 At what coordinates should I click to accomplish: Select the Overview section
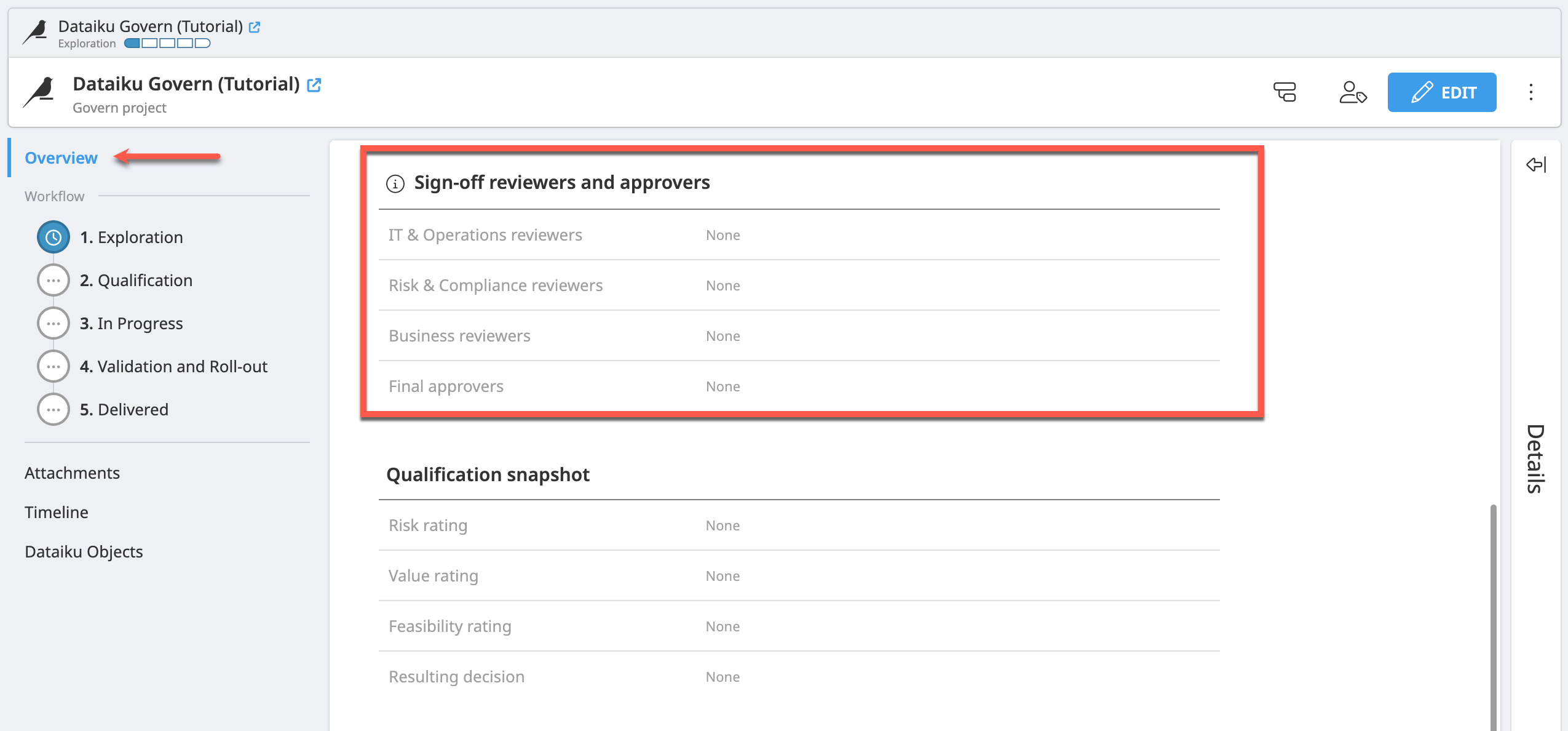pos(61,158)
